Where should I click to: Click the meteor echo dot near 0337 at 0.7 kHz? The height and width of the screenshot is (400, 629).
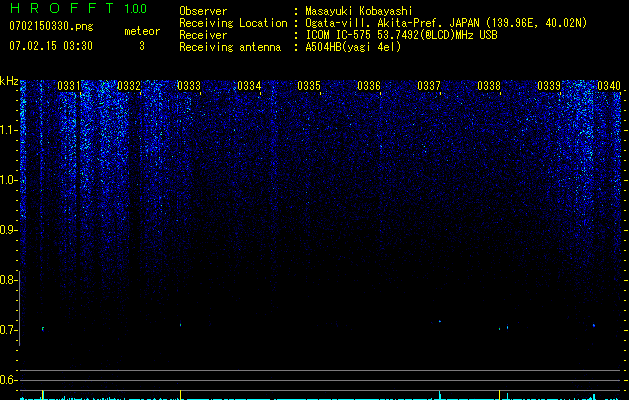pos(440,321)
